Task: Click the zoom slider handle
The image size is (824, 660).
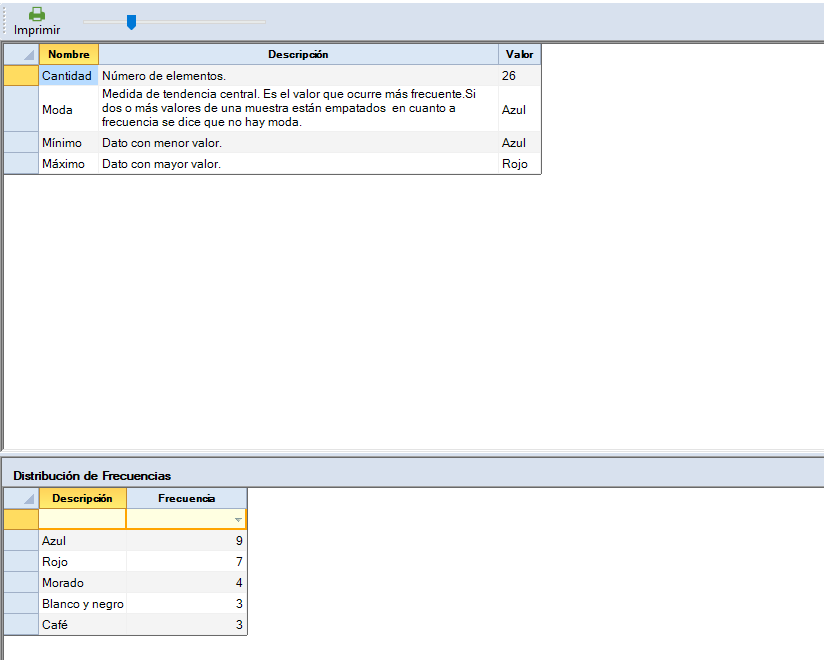Action: 131,21
